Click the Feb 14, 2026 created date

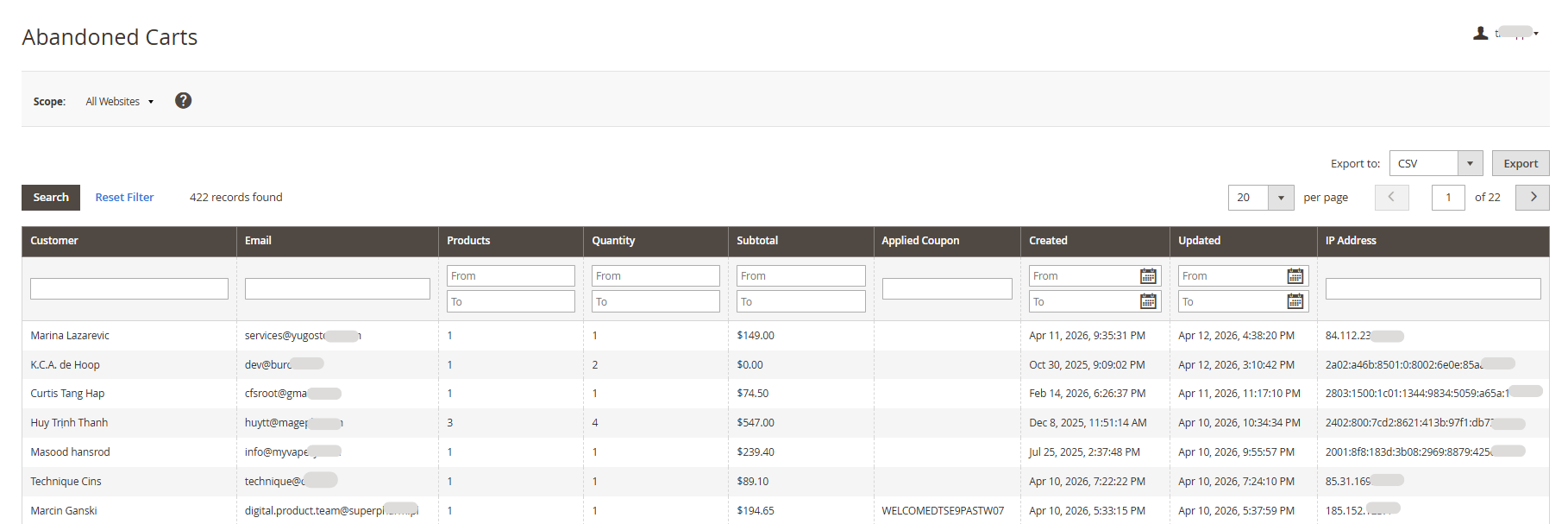(x=1088, y=394)
